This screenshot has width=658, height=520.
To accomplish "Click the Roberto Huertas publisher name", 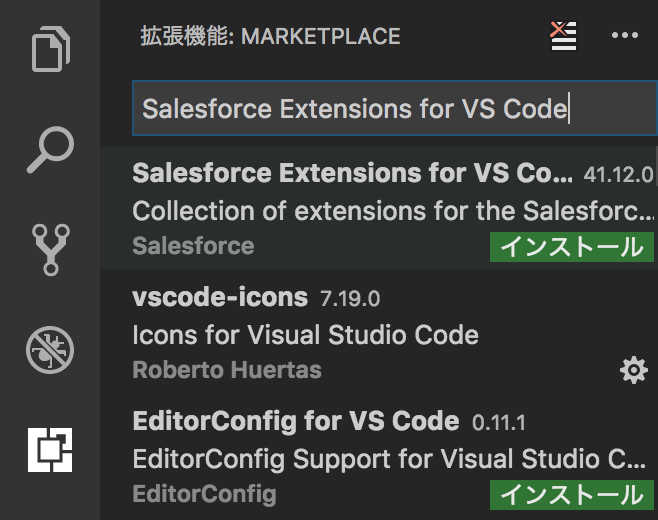I will [x=227, y=370].
